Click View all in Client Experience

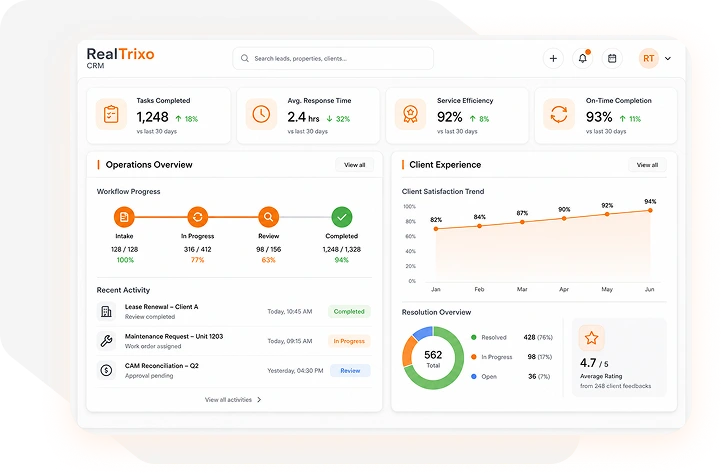coord(647,165)
